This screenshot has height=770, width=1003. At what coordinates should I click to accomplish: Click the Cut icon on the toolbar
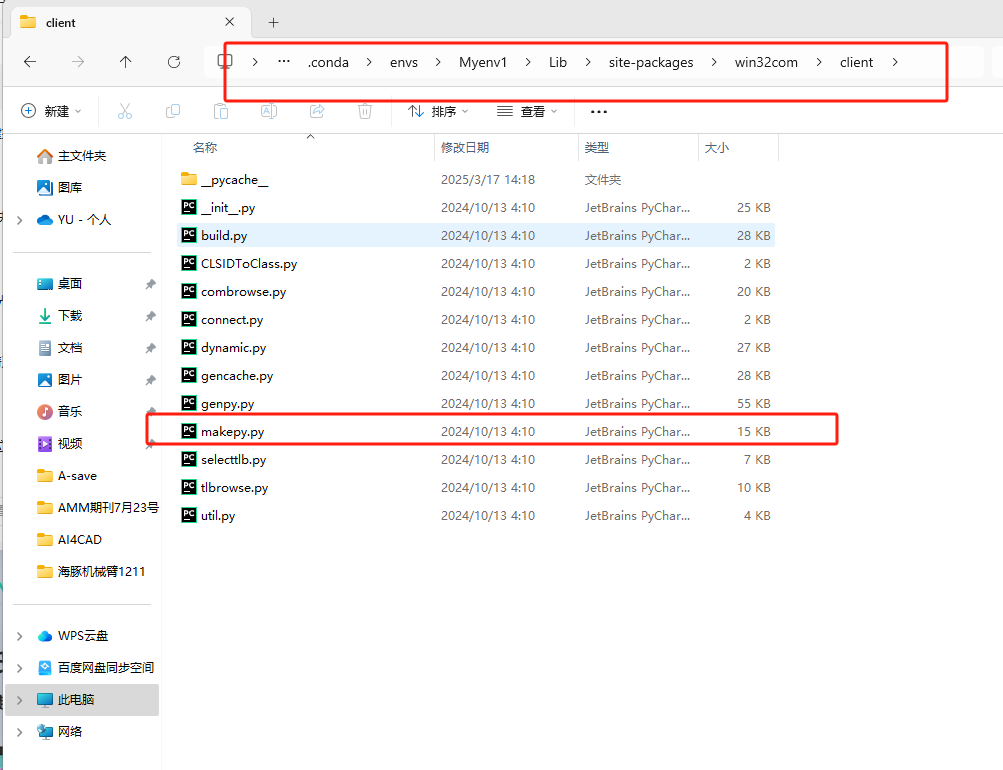tap(124, 111)
